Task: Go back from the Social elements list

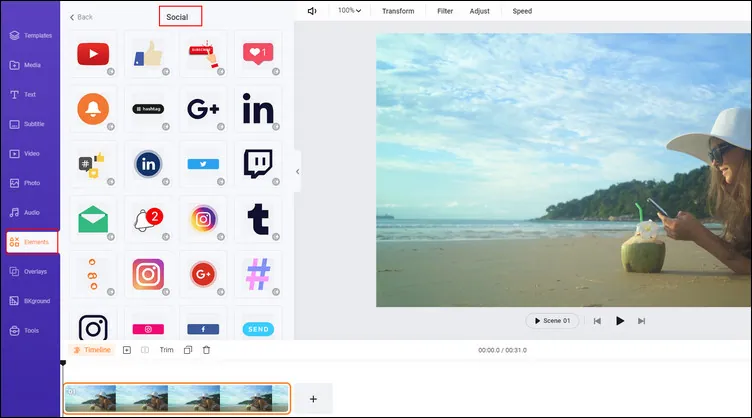Action: [81, 17]
